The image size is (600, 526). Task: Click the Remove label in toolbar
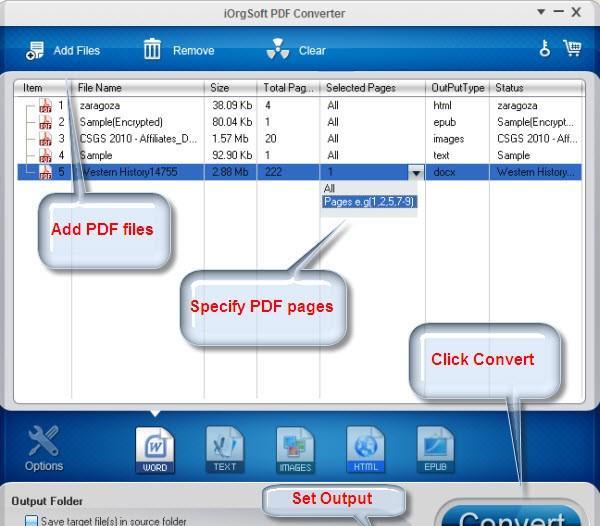[194, 50]
